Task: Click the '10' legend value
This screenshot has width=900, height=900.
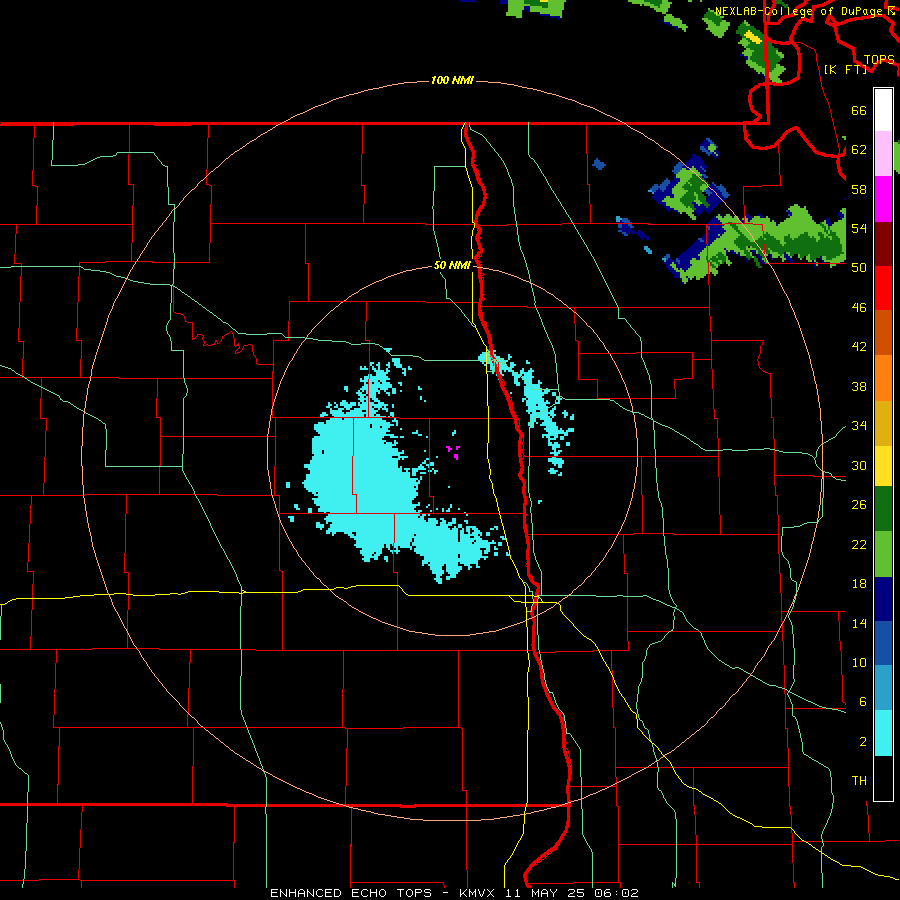Action: point(859,662)
